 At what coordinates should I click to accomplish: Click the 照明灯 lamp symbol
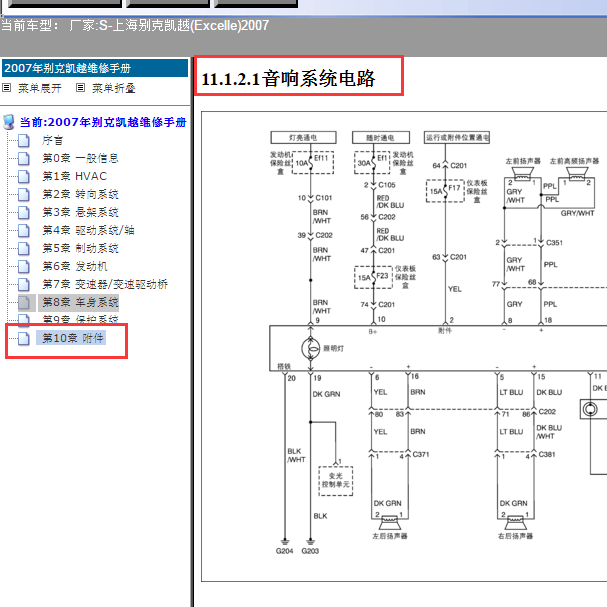pyautogui.click(x=310, y=348)
